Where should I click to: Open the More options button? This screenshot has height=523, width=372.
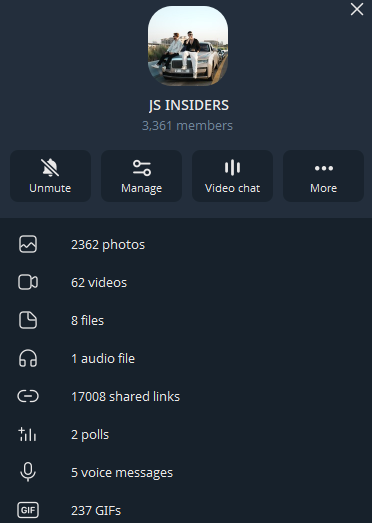point(323,176)
